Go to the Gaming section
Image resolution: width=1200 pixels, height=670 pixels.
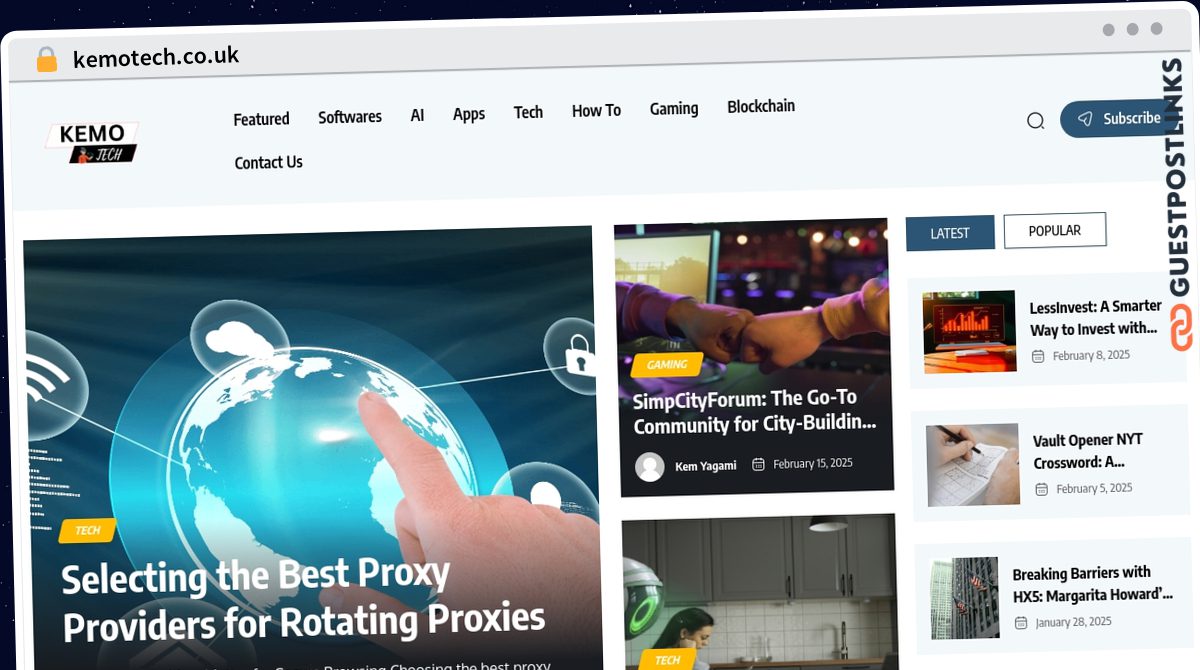coord(674,108)
